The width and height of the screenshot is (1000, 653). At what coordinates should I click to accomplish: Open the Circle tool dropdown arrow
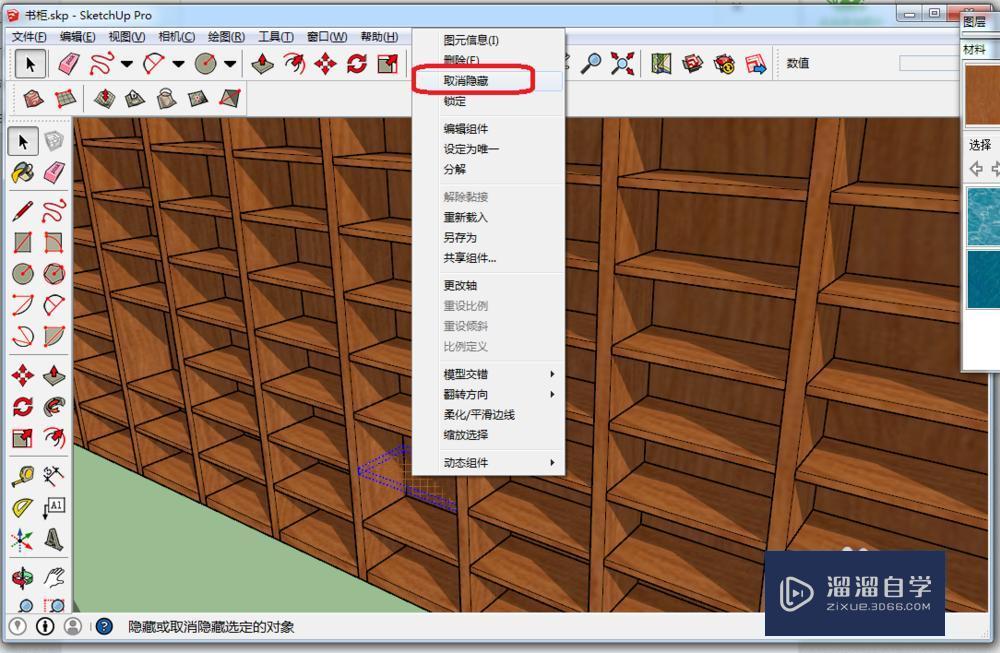pyautogui.click(x=229, y=62)
